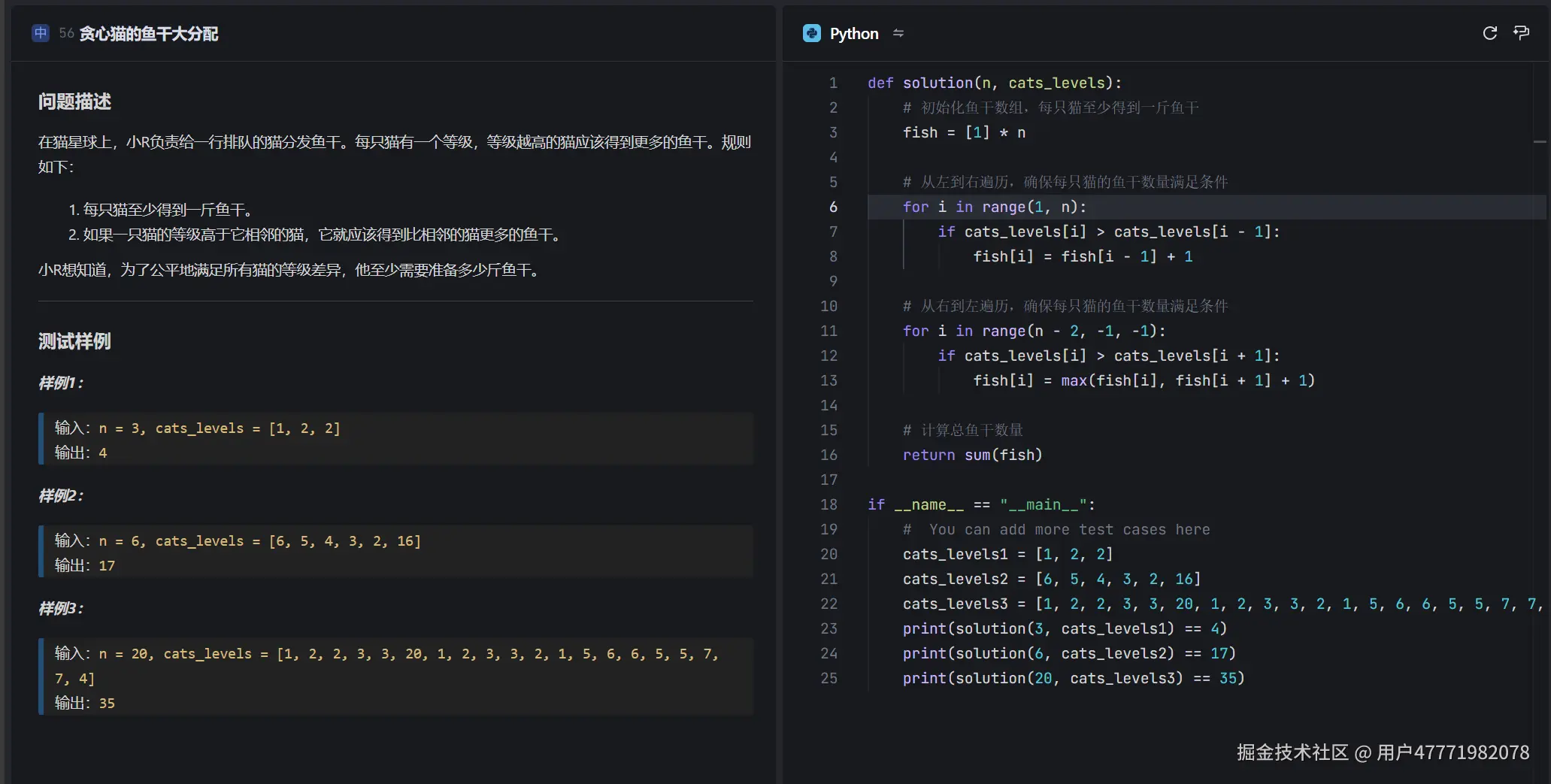Image resolution: width=1551 pixels, height=784 pixels.
Task: Click problem number 56 beside the title
Action: click(x=66, y=34)
